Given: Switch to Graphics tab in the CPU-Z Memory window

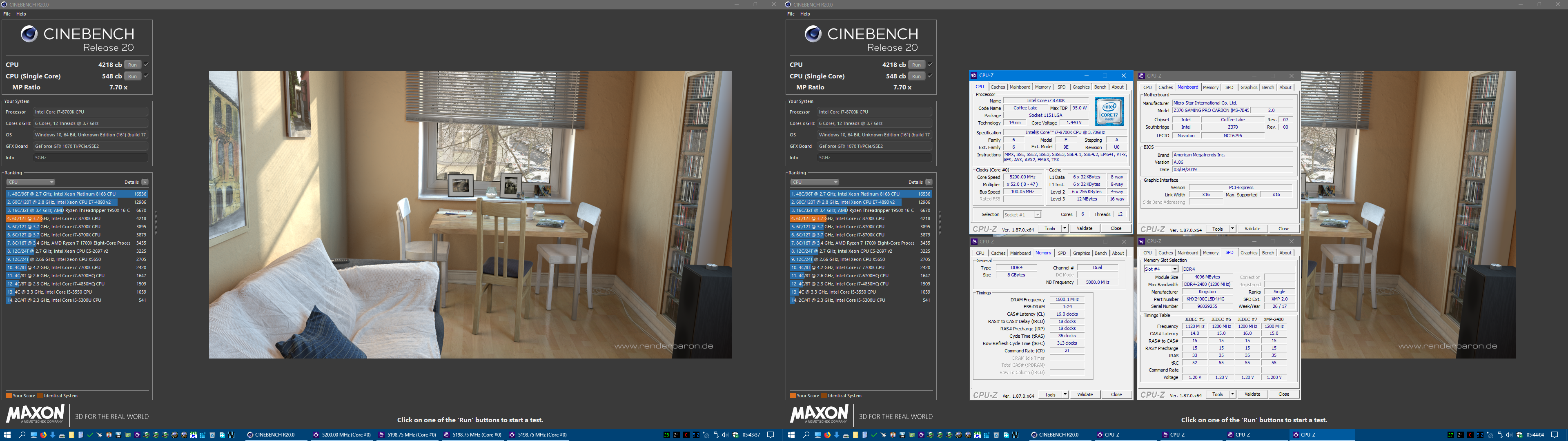Looking at the screenshot, I should (x=1081, y=253).
